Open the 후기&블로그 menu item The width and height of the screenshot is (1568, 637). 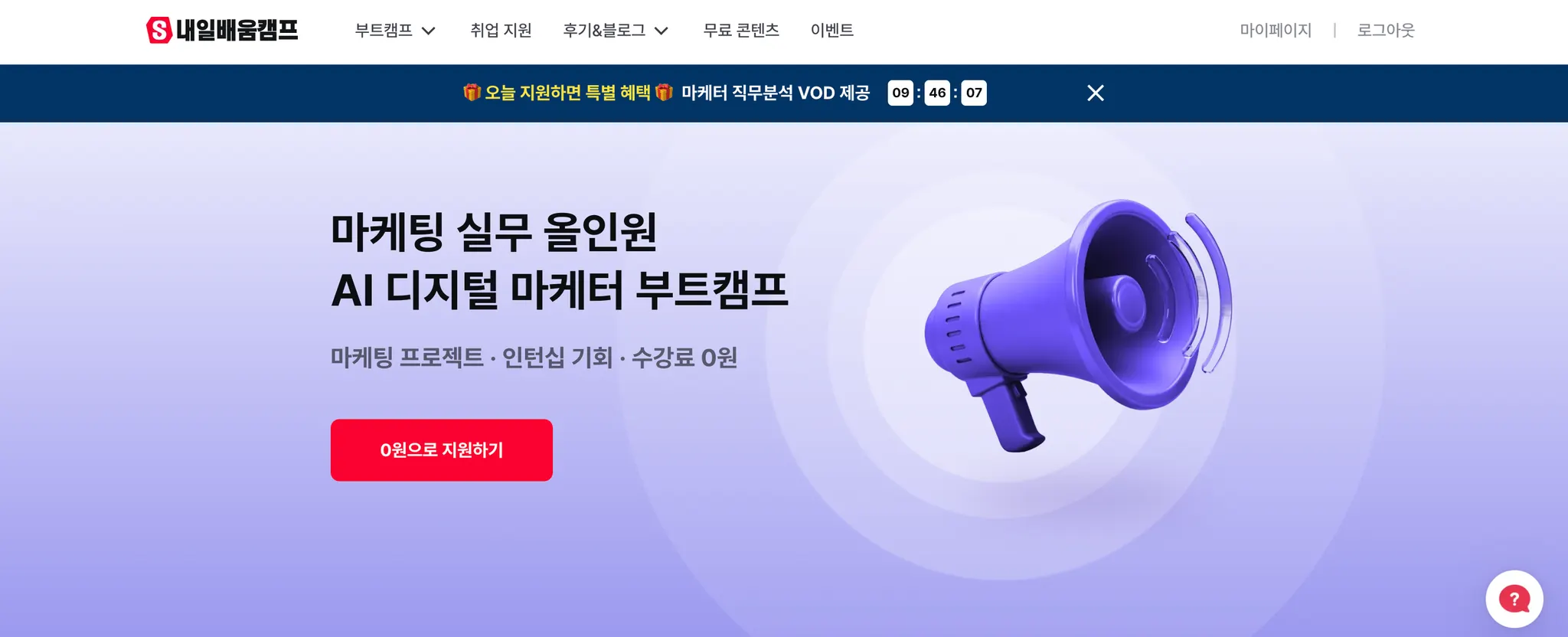(604, 31)
